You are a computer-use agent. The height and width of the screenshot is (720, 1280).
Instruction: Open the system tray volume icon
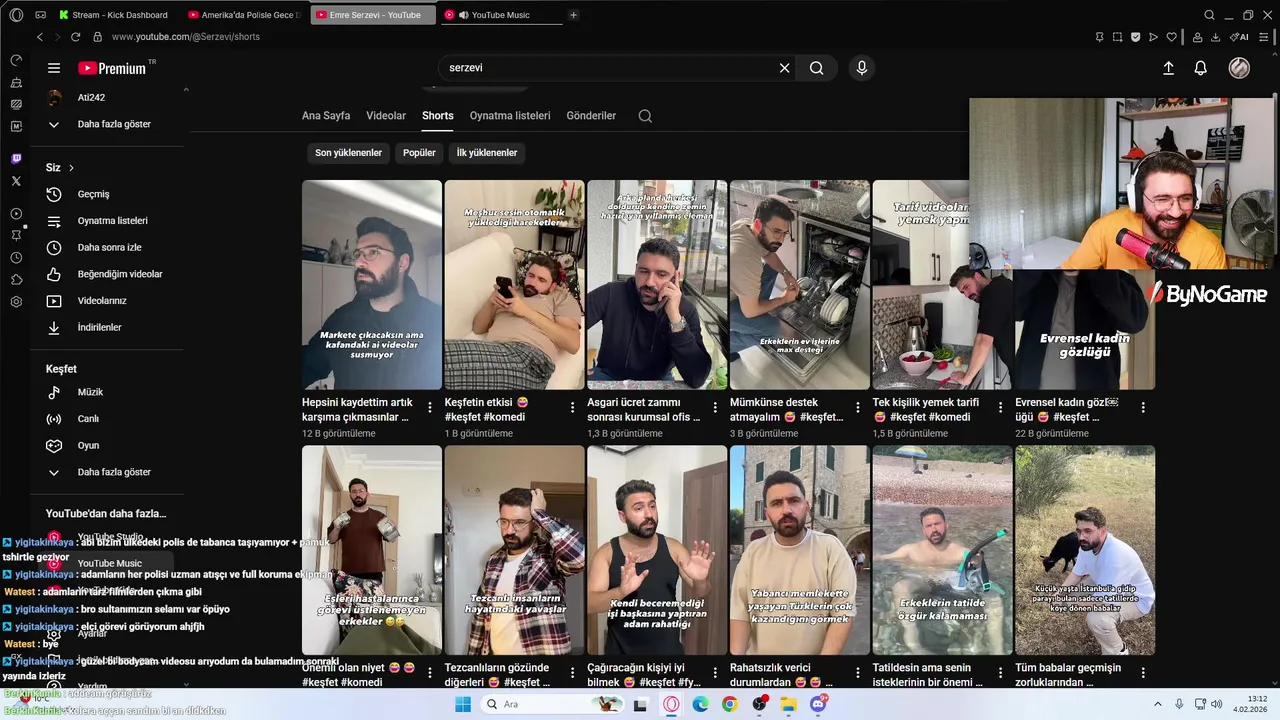[x=1216, y=704]
